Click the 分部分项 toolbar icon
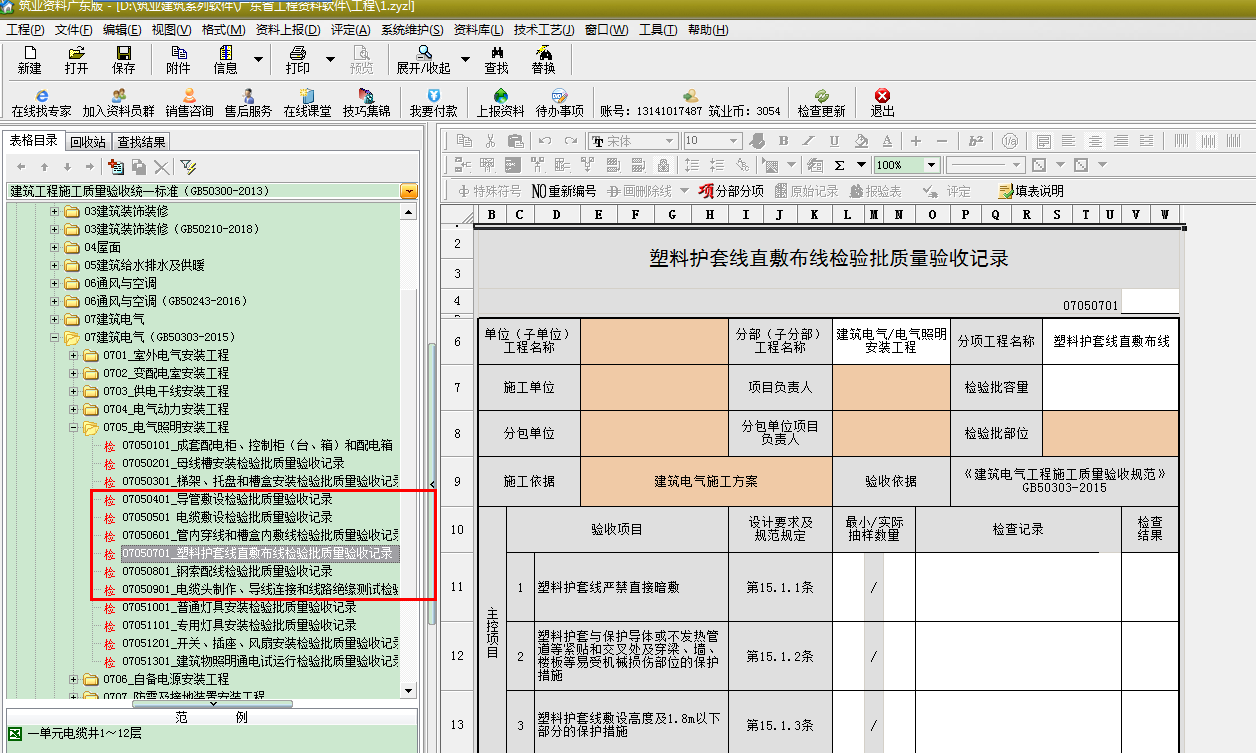This screenshot has width=1256, height=753. tap(731, 191)
